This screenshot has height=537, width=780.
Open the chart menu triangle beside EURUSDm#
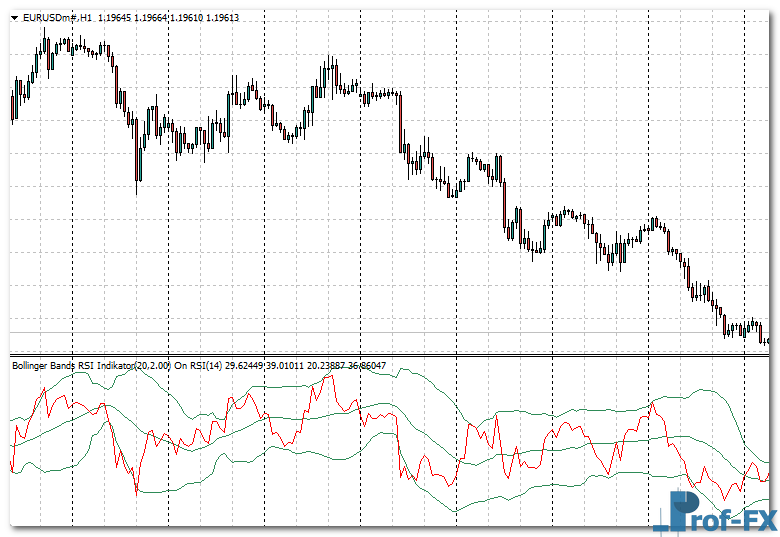[15, 17]
